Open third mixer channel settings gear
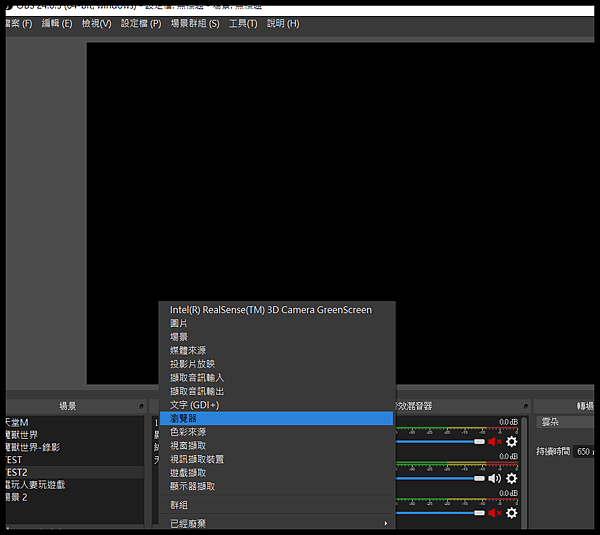Screen dimensions: 600x535 [x=512, y=513]
